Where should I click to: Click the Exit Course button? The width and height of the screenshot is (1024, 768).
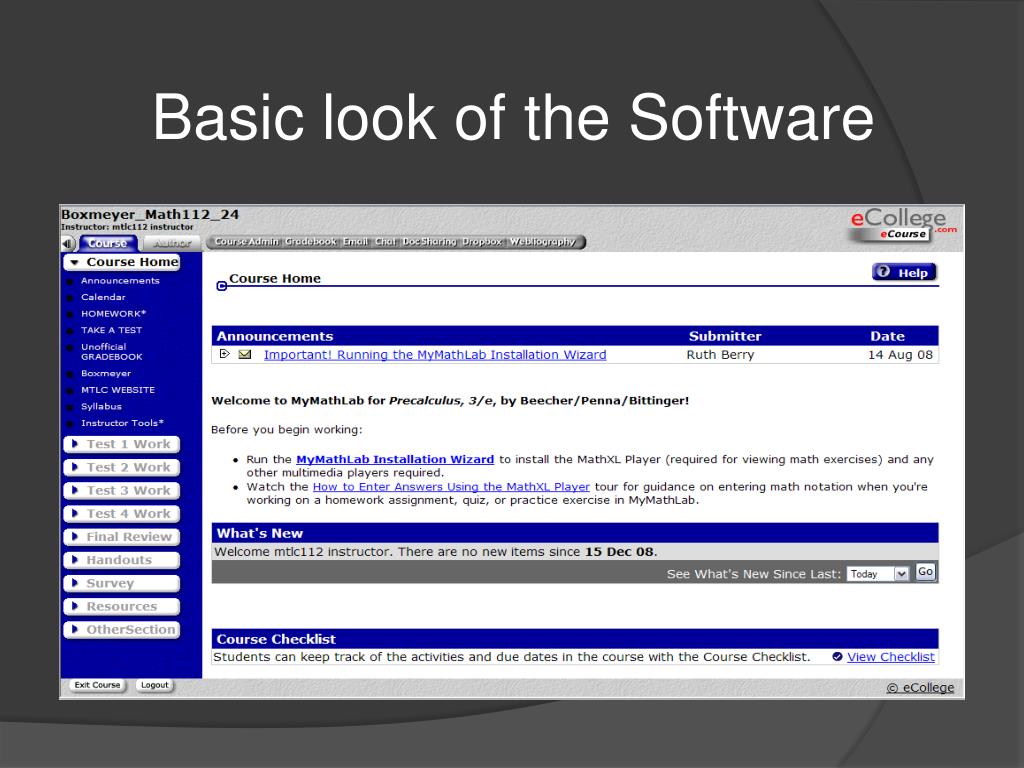coord(97,685)
